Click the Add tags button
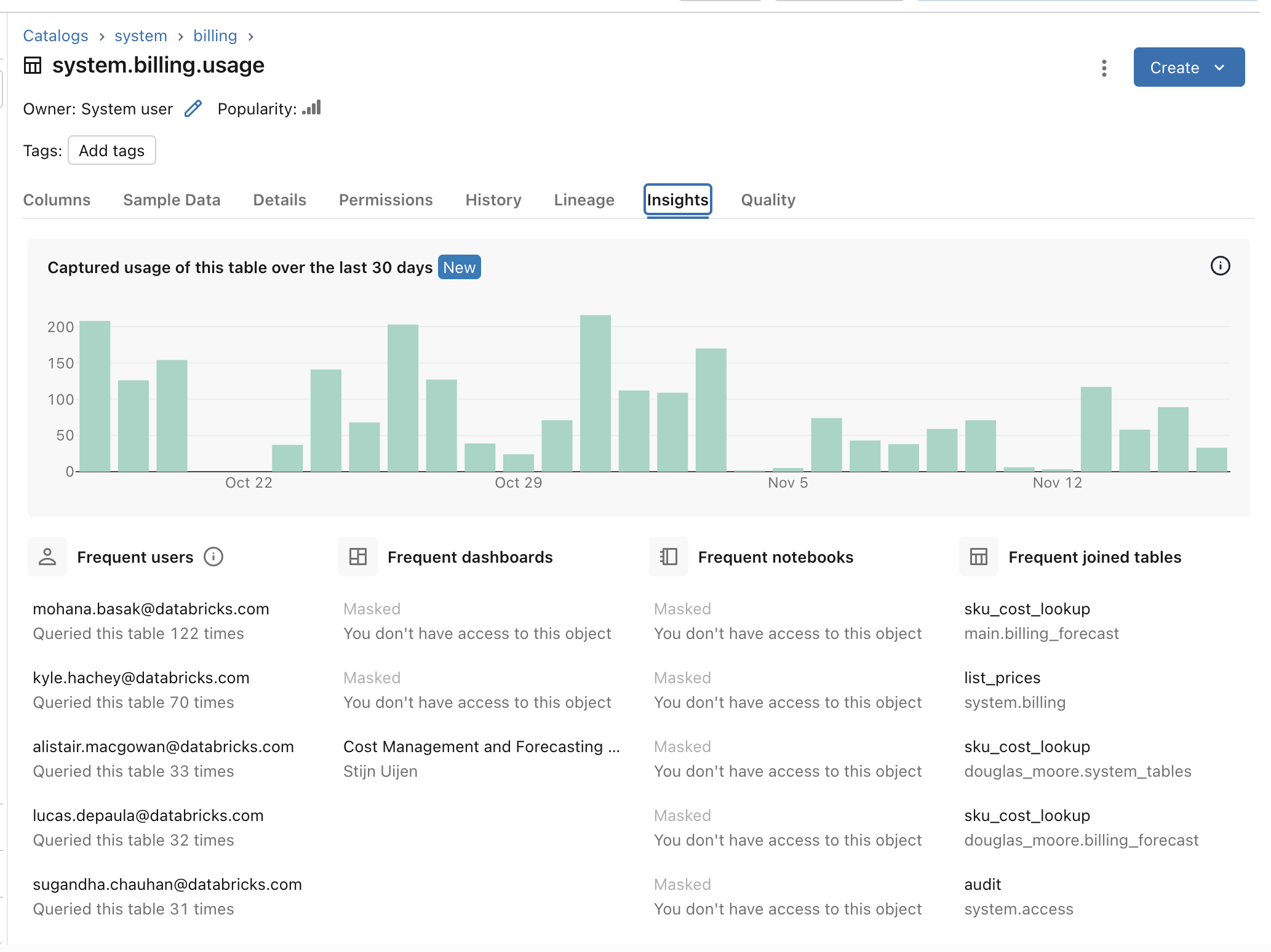This screenshot has width=1271, height=952. point(112,150)
